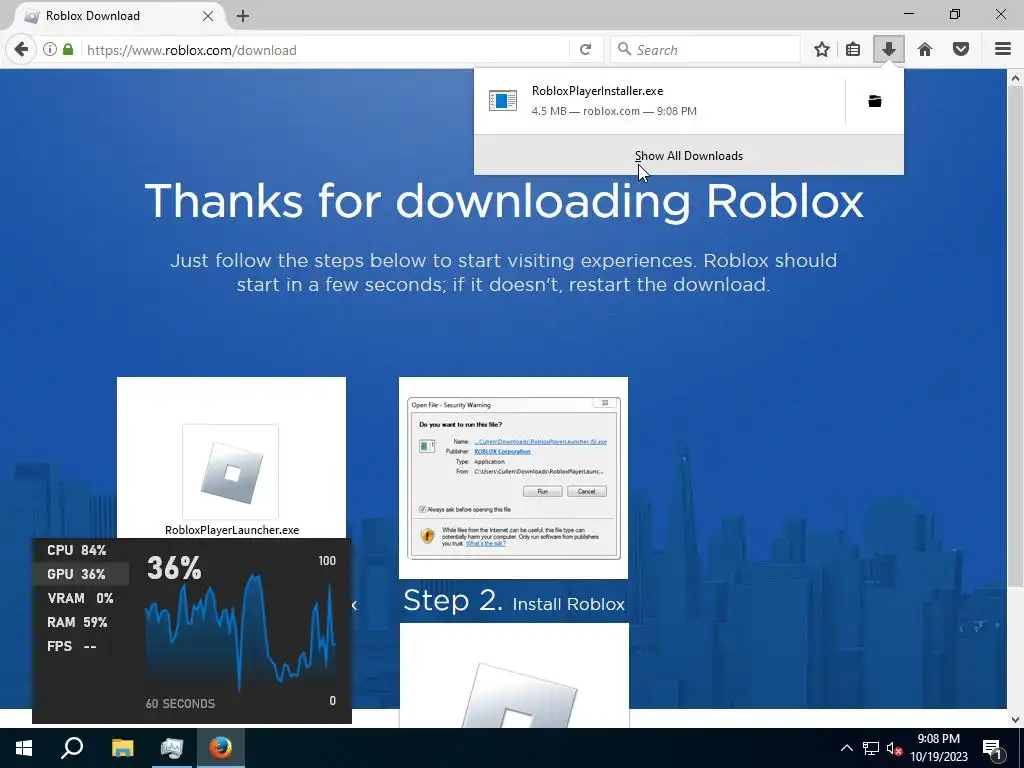Open the Firefox hamburger menu

tap(1003, 50)
